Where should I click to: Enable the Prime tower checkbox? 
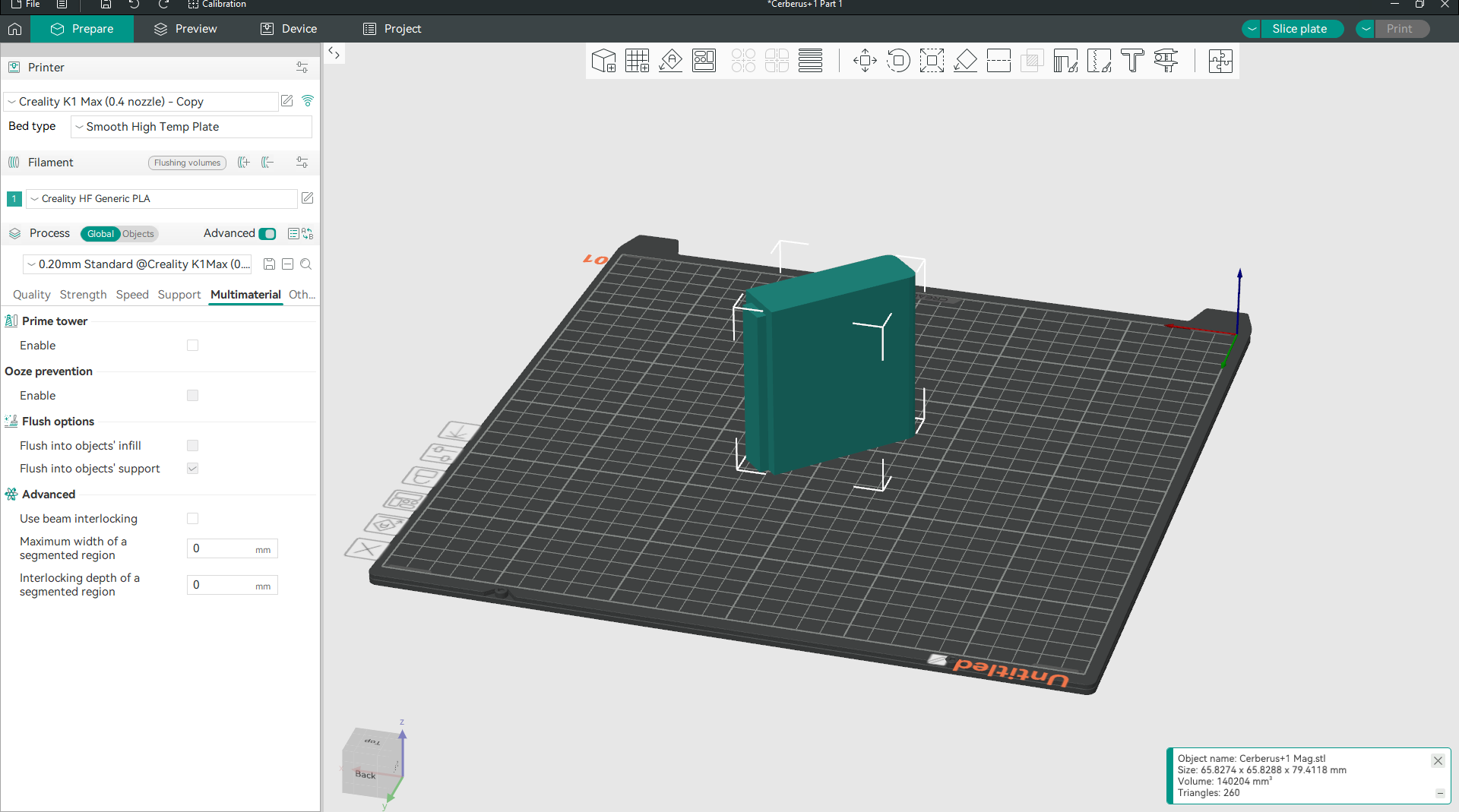point(193,346)
